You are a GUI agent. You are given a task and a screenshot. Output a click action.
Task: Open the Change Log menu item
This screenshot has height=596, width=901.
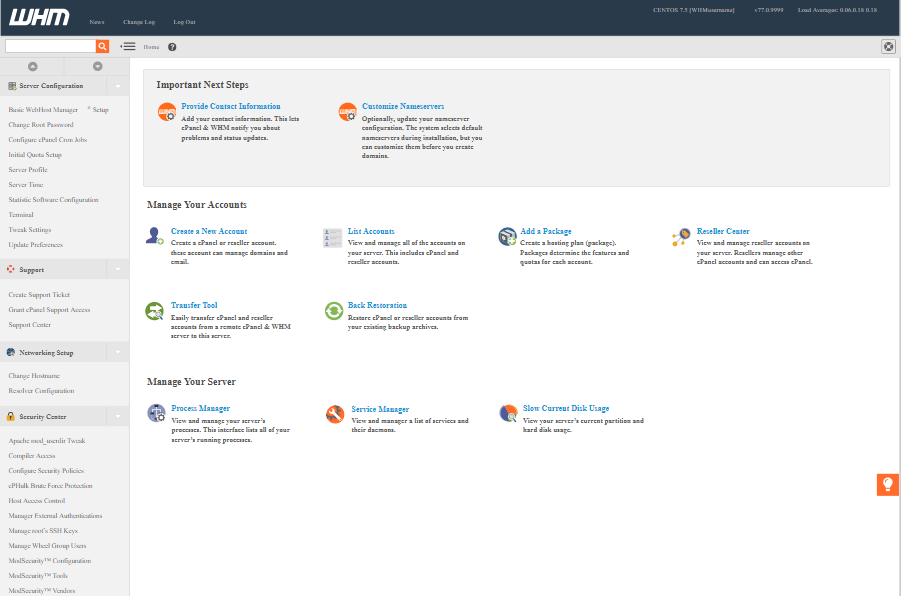pyautogui.click(x=139, y=22)
